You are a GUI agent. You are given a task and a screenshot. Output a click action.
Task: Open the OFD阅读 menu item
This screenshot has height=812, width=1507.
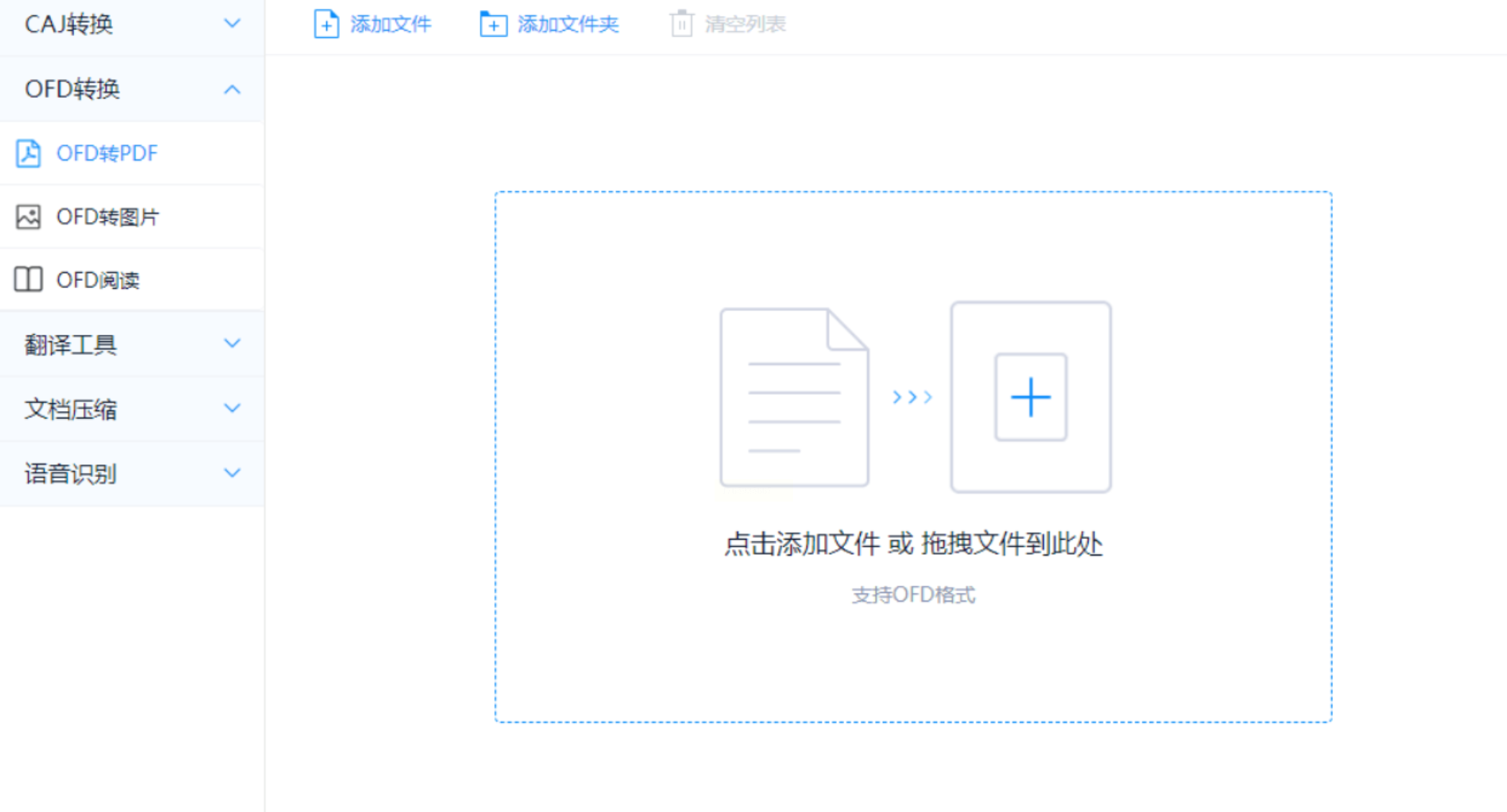pos(98,280)
